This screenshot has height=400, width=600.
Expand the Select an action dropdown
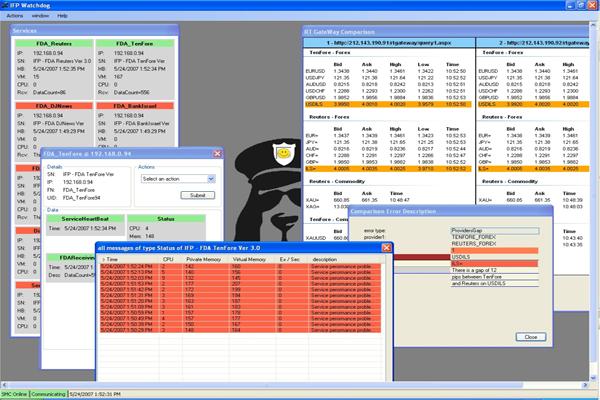(211, 179)
